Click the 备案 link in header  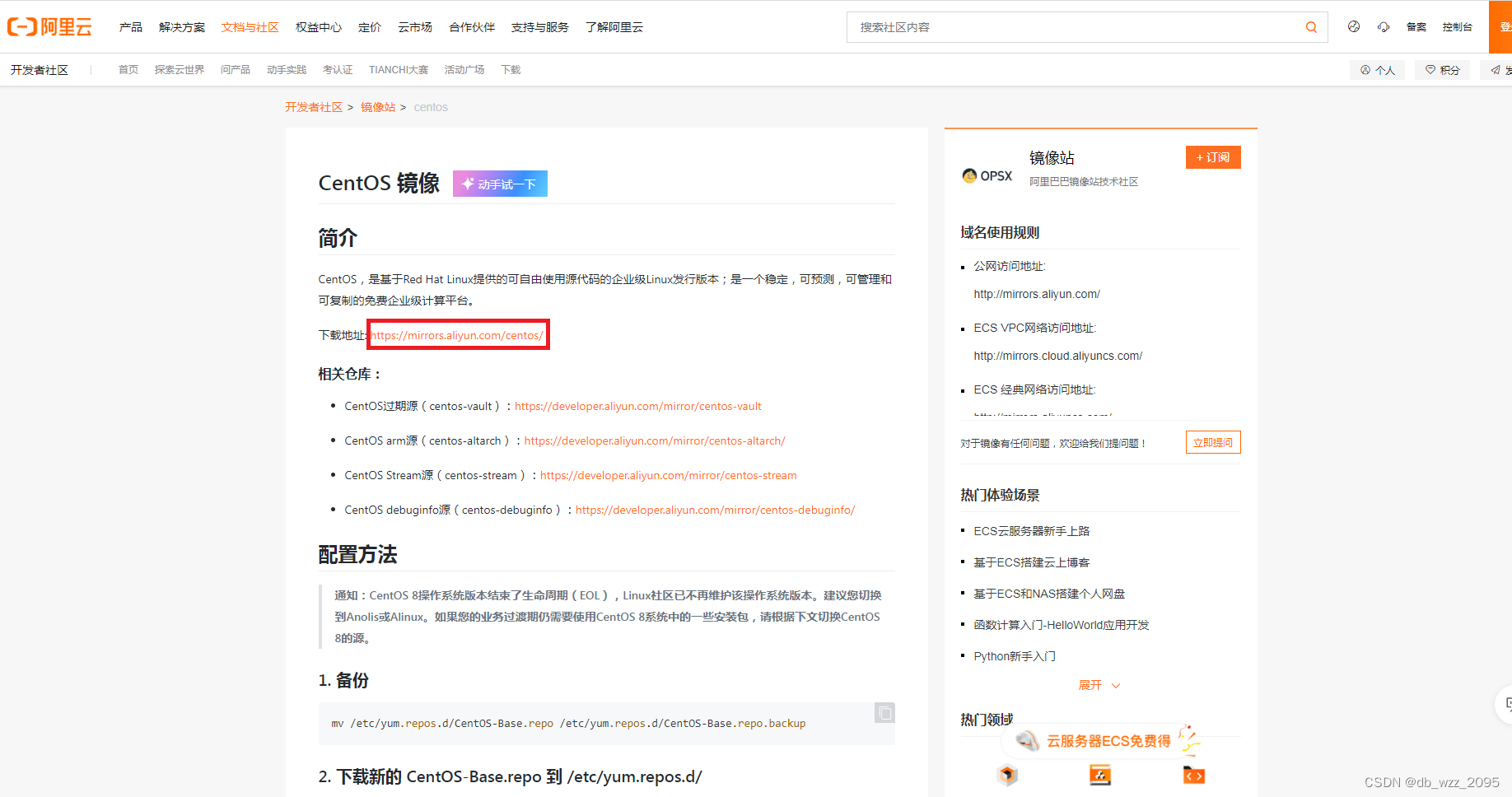coord(1416,27)
